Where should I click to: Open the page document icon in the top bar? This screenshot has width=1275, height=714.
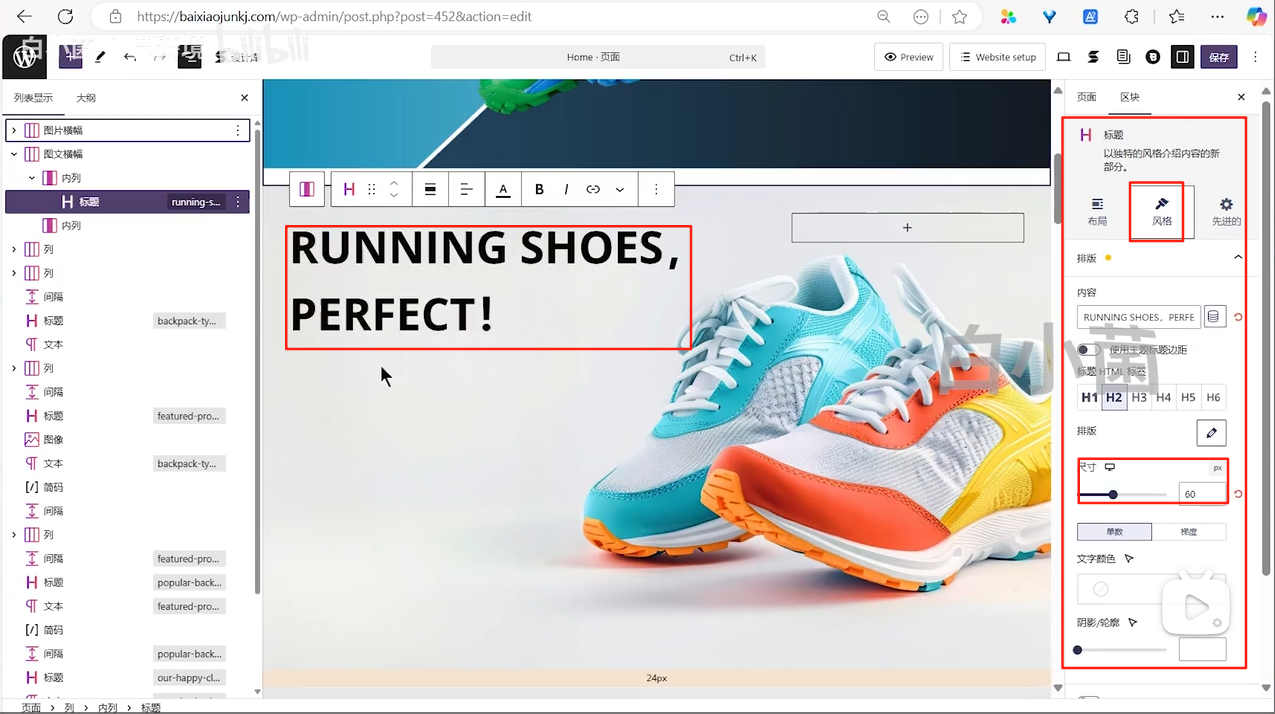[x=1123, y=57]
